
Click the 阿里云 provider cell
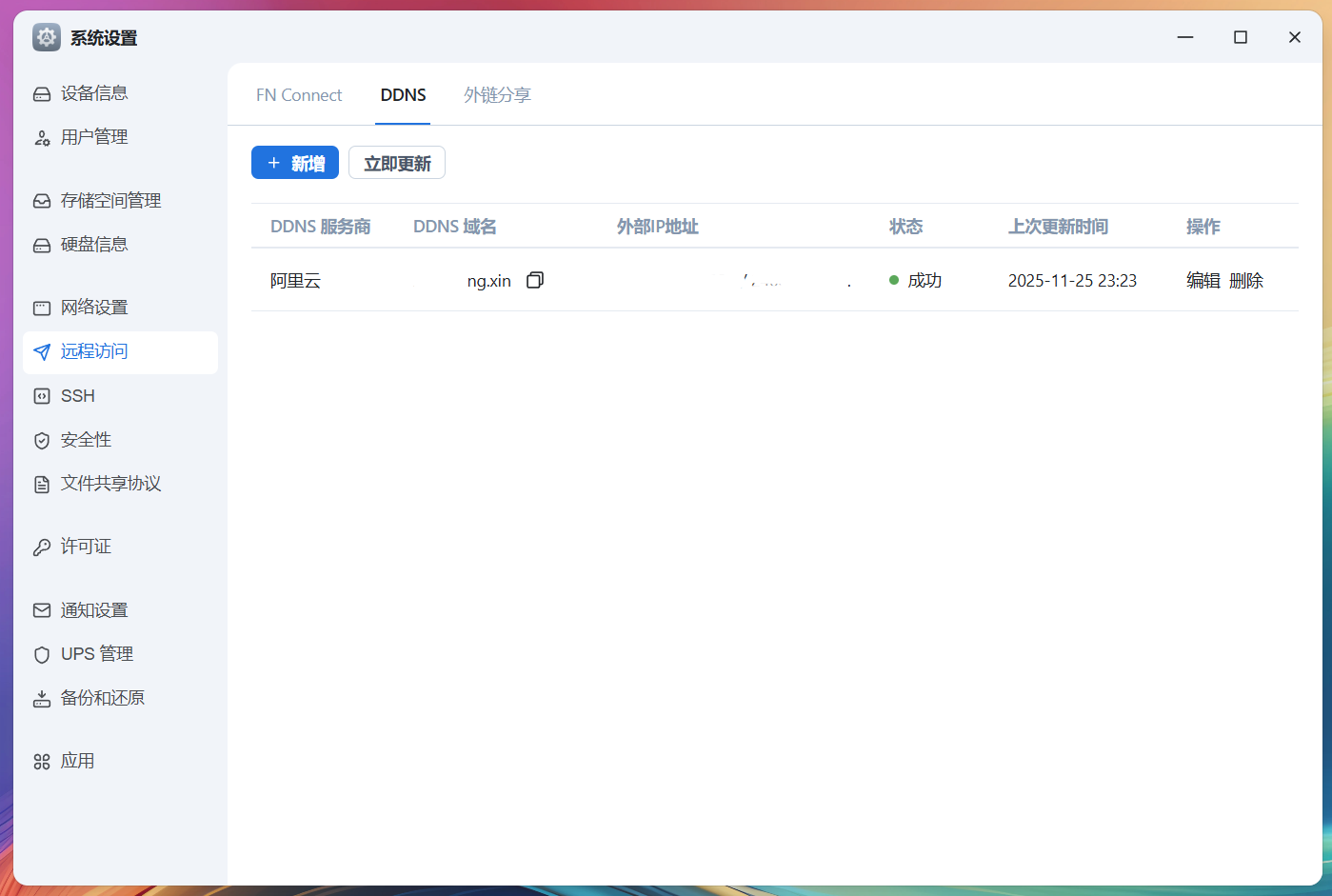point(296,280)
